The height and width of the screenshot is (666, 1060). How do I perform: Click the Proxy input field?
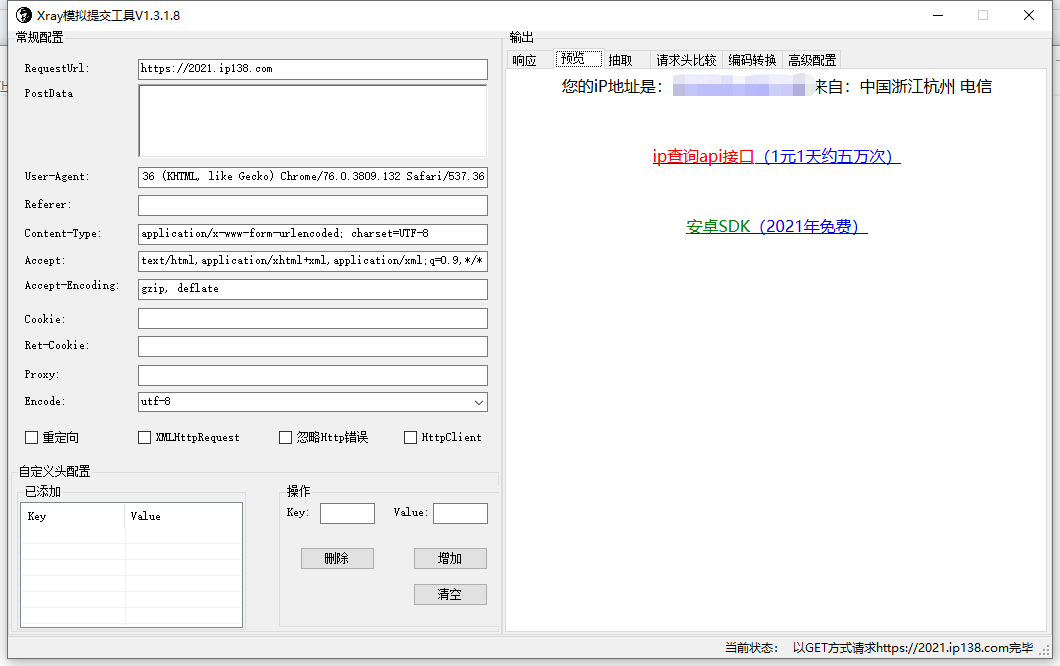click(x=312, y=375)
